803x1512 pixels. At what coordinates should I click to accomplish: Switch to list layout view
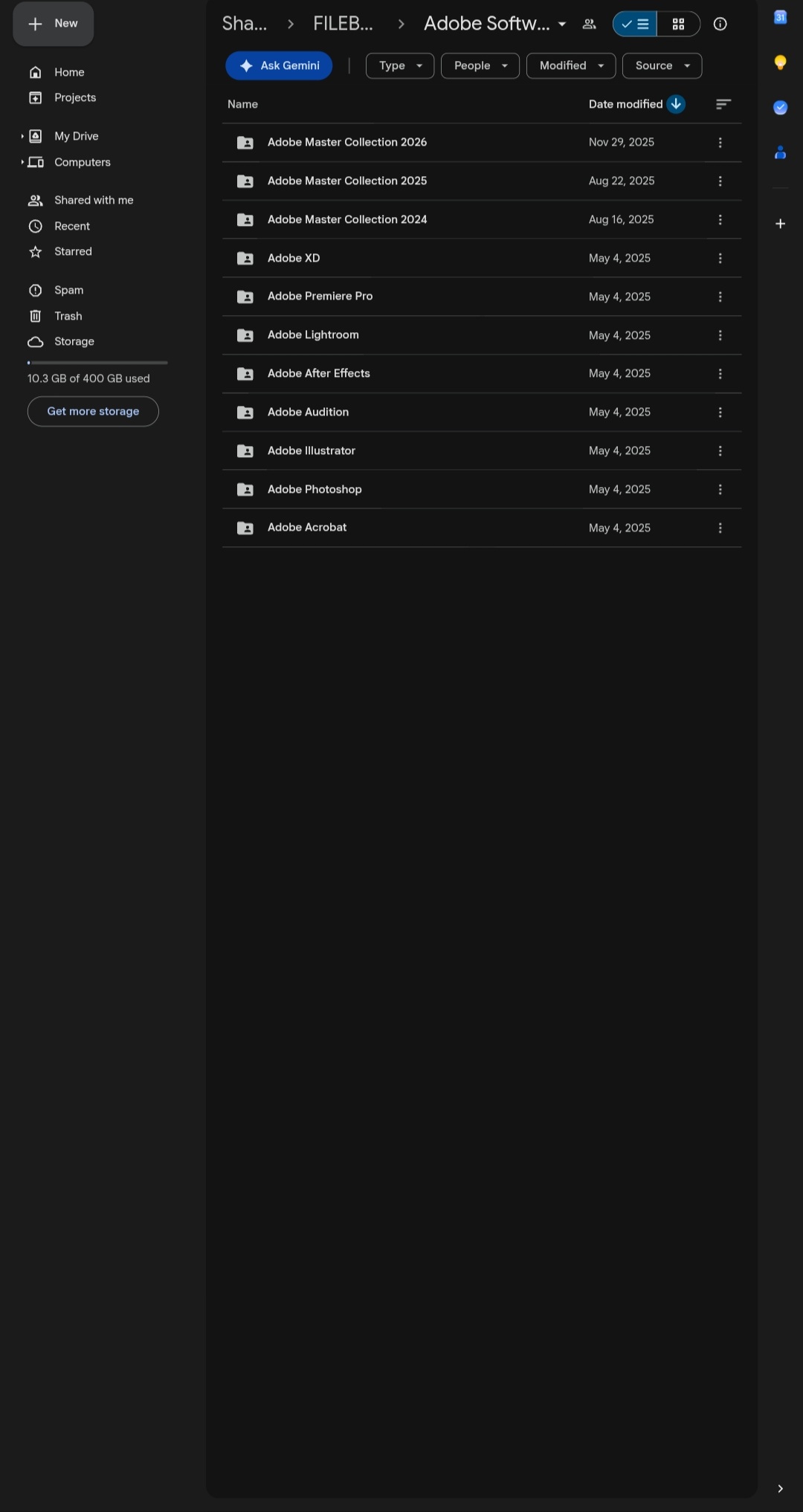coord(635,24)
